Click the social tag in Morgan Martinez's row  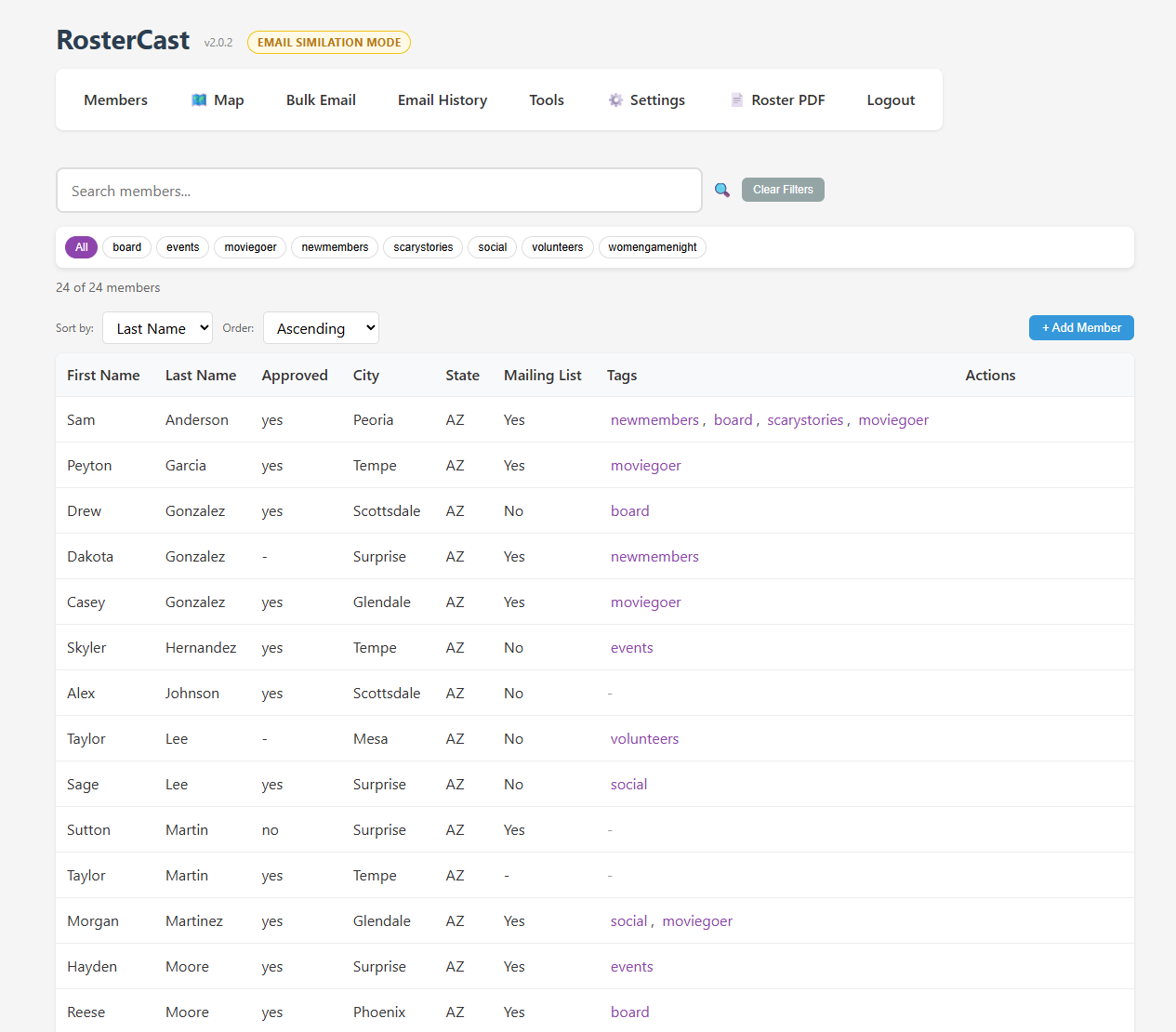pyautogui.click(x=629, y=921)
